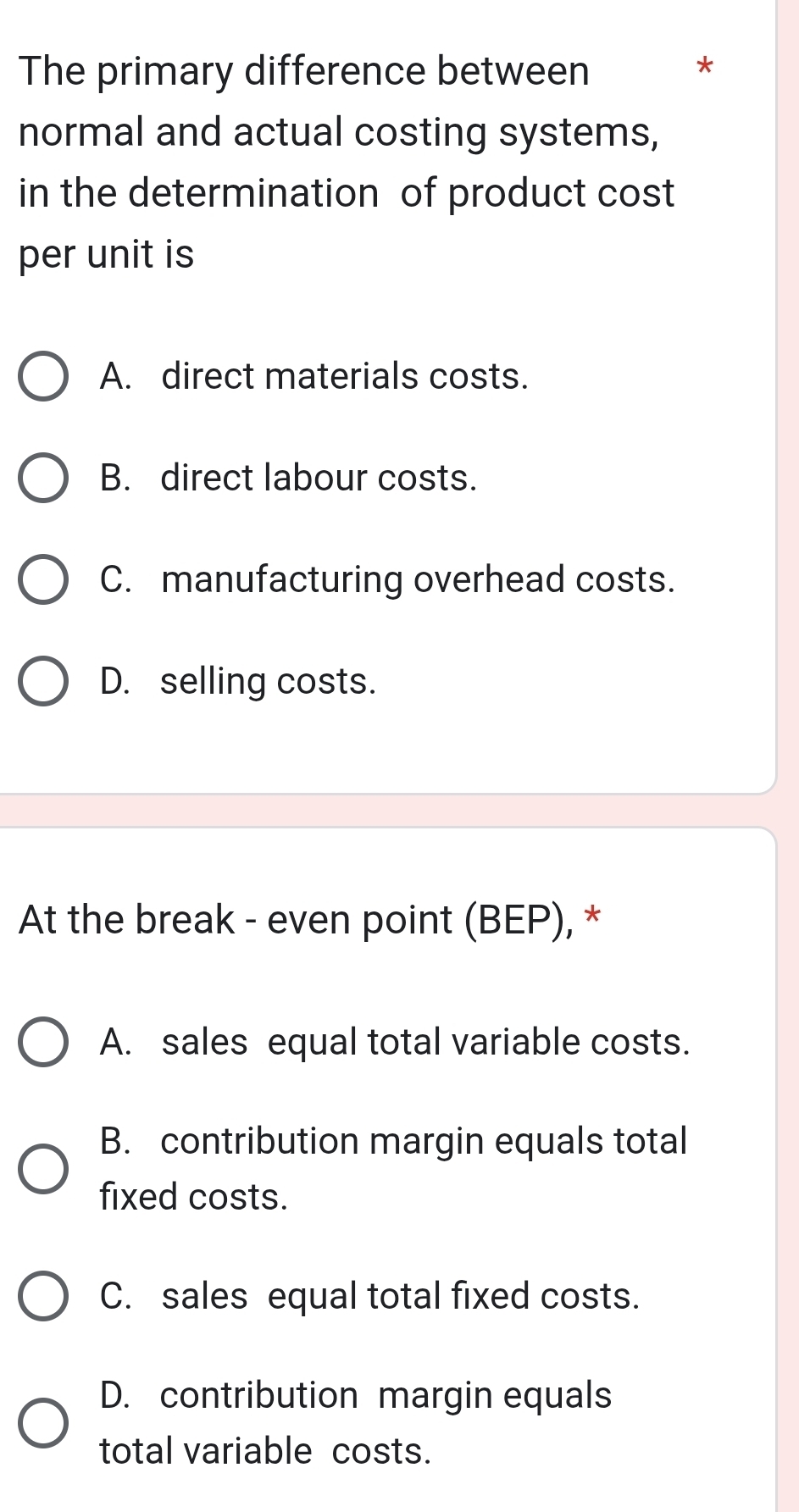Select radio for contribution margin equals total variable costs
Image resolution: width=799 pixels, height=1512 pixels.
[43, 1423]
